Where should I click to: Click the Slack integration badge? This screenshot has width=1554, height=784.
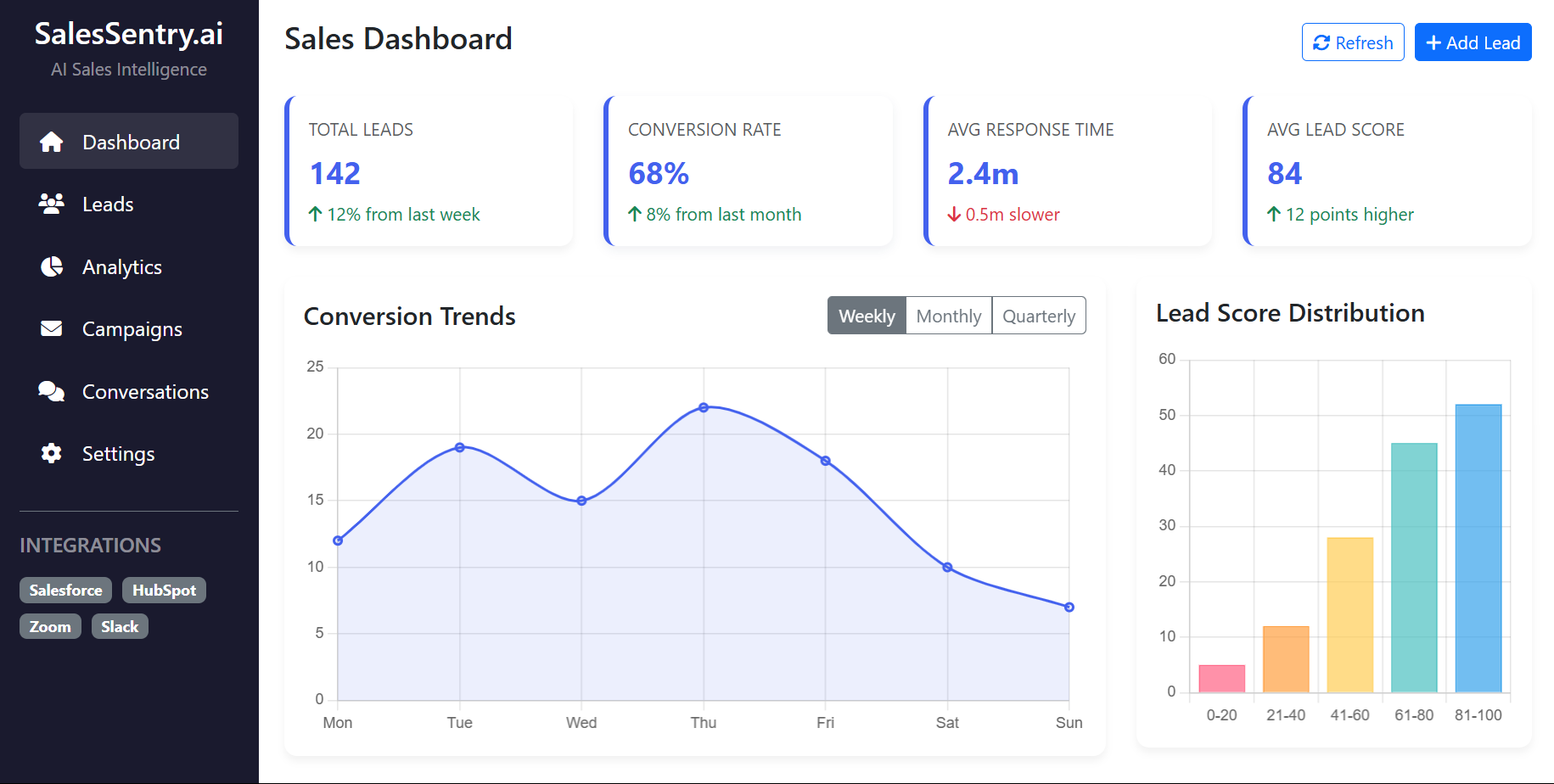coord(120,626)
